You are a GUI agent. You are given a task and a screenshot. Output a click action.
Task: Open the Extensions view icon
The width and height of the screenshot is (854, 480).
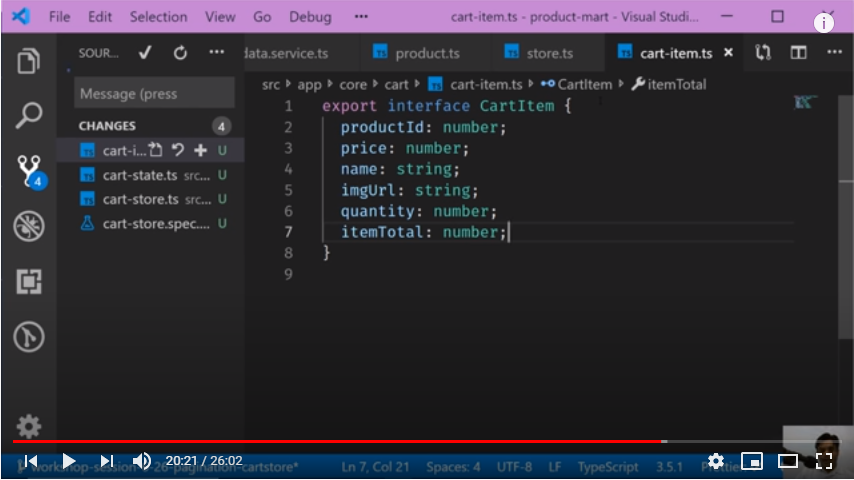pos(28,282)
